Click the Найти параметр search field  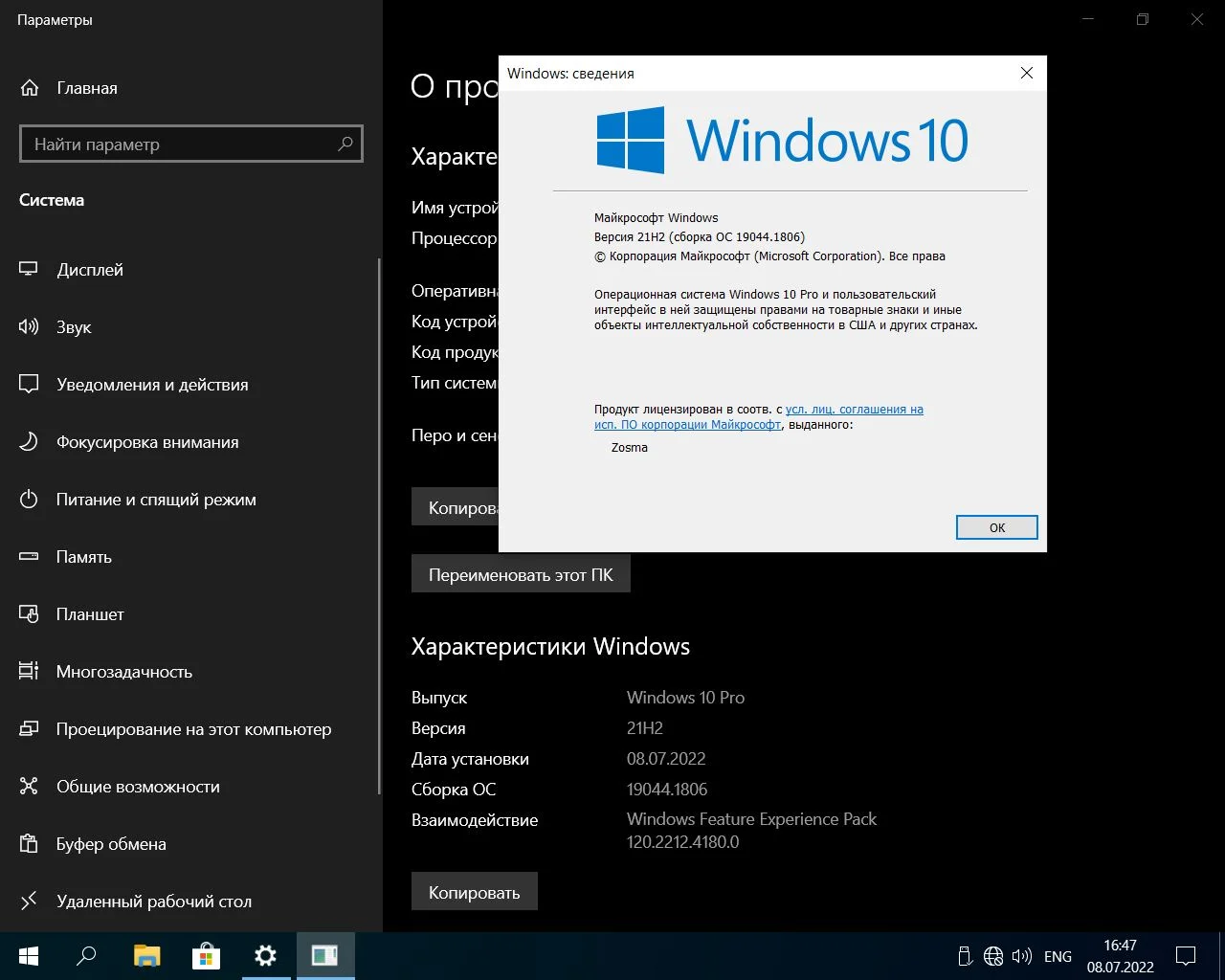[x=182, y=145]
